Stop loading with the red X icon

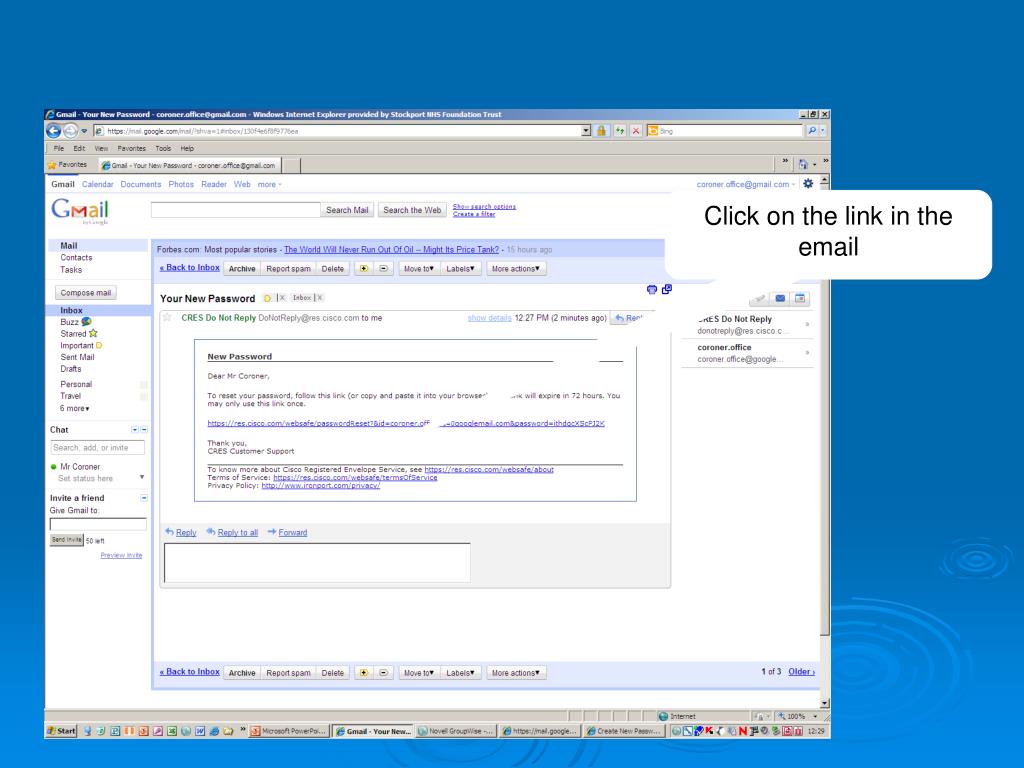point(635,131)
